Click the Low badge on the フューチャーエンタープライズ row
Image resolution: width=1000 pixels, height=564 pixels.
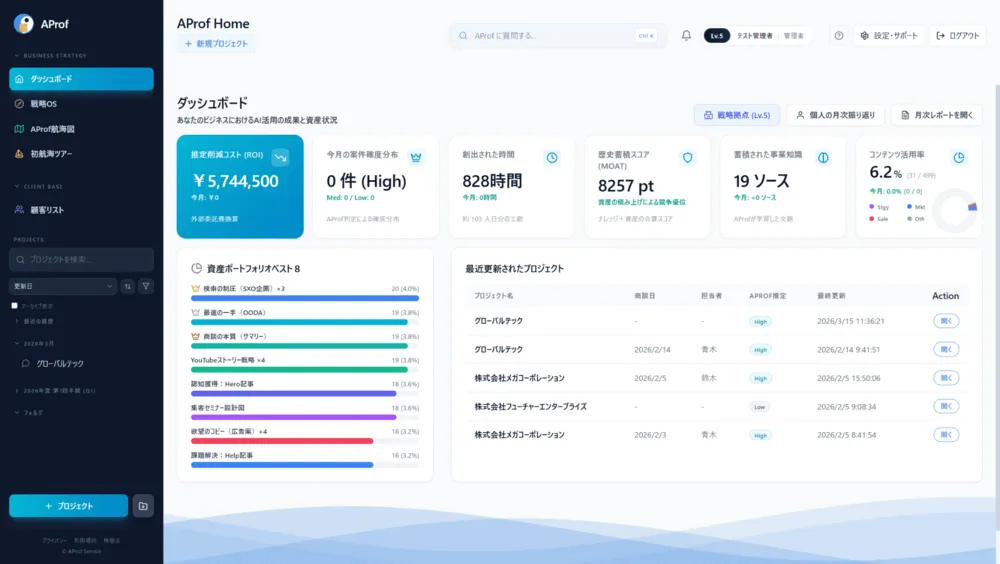760,406
